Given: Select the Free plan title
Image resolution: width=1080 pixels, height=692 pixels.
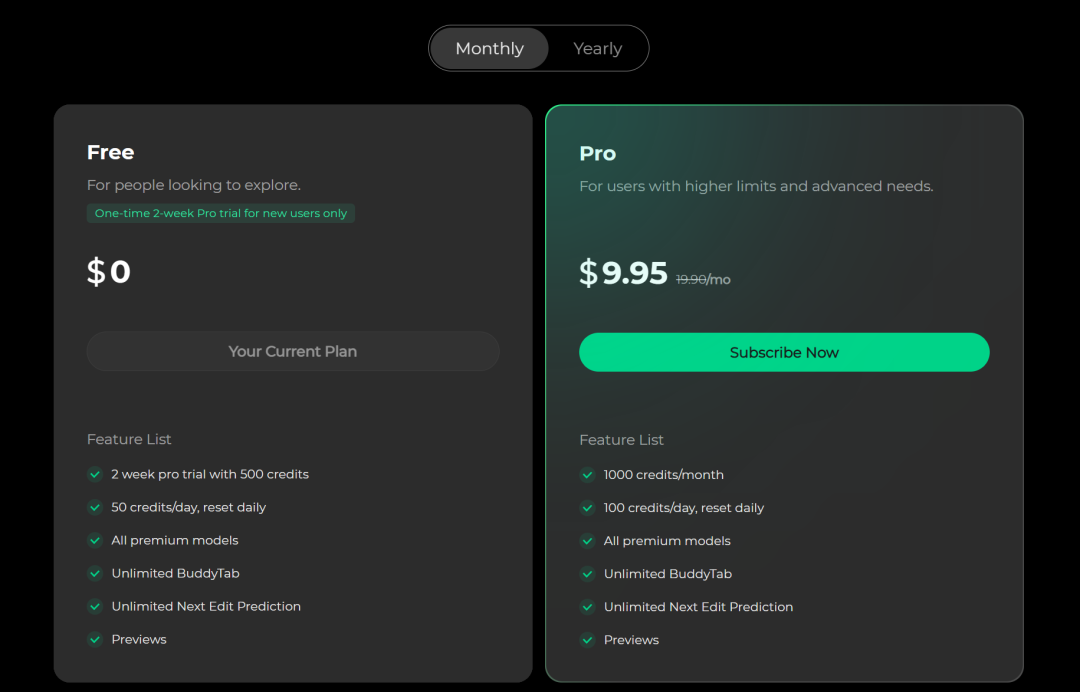Looking at the screenshot, I should pyautogui.click(x=110, y=152).
